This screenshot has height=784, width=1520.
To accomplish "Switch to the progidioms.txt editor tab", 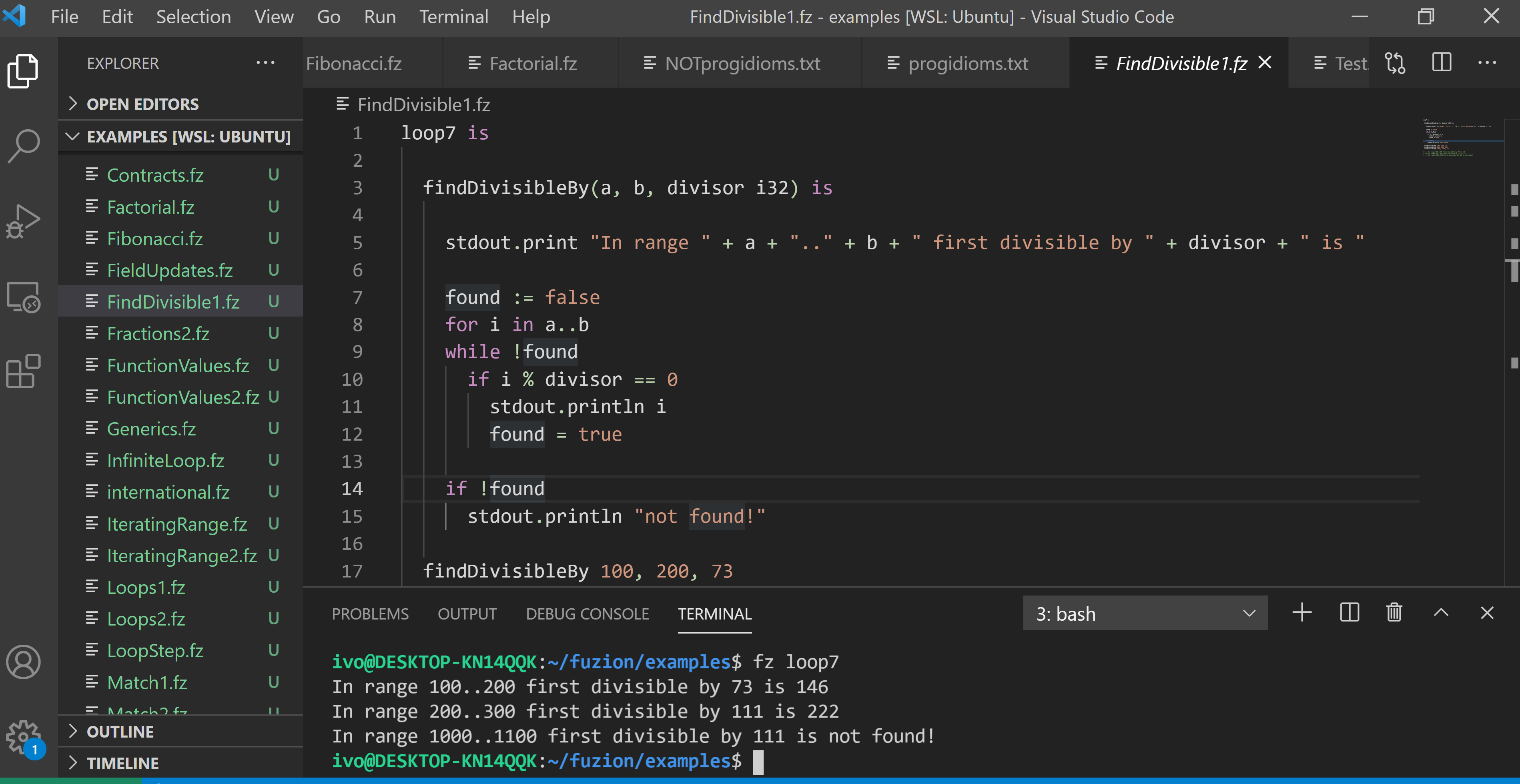I will tap(967, 64).
